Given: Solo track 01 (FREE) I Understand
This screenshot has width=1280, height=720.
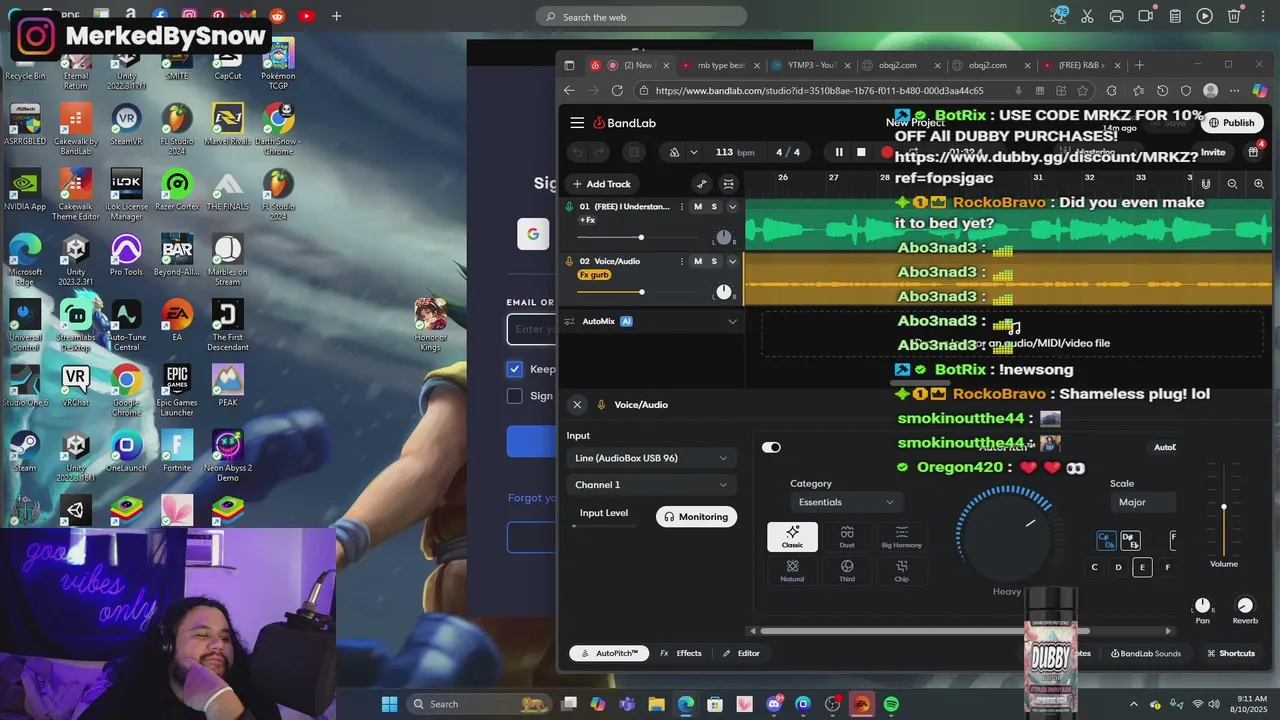Looking at the screenshot, I should pos(714,207).
